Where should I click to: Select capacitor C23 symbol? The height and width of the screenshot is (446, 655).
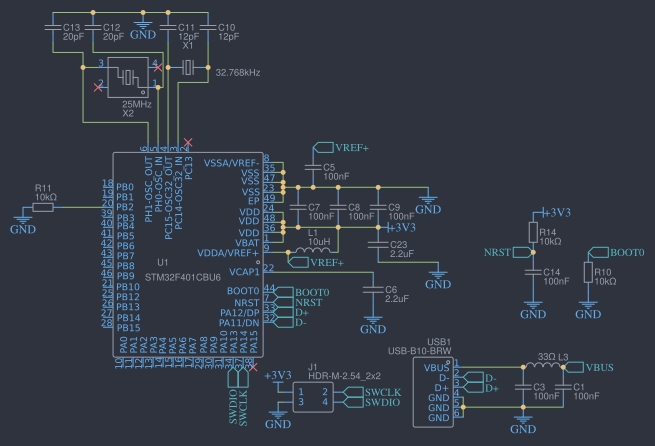point(378,245)
